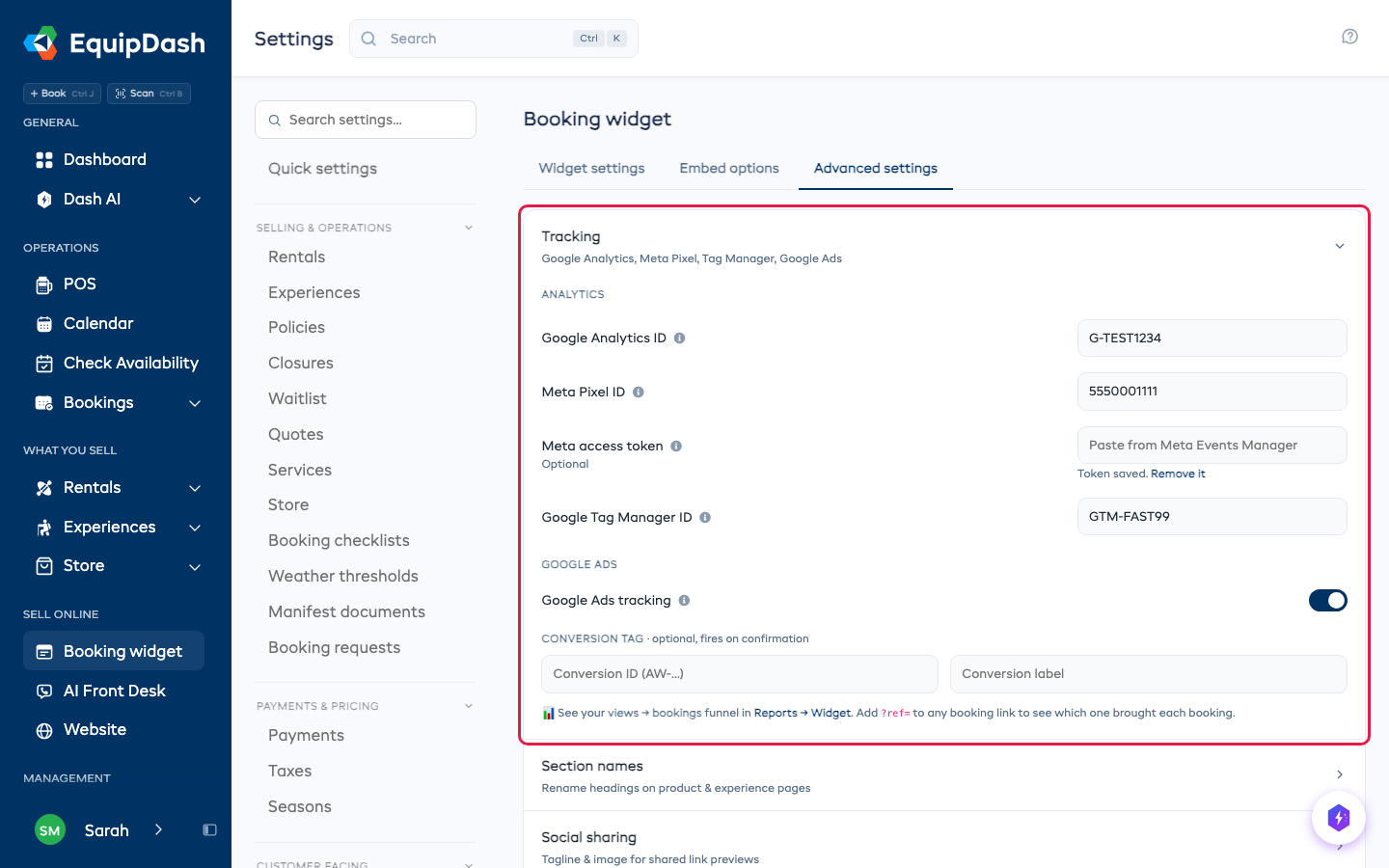The width and height of the screenshot is (1389, 868).
Task: Expand the Bookings sidebar menu
Action: (x=195, y=403)
